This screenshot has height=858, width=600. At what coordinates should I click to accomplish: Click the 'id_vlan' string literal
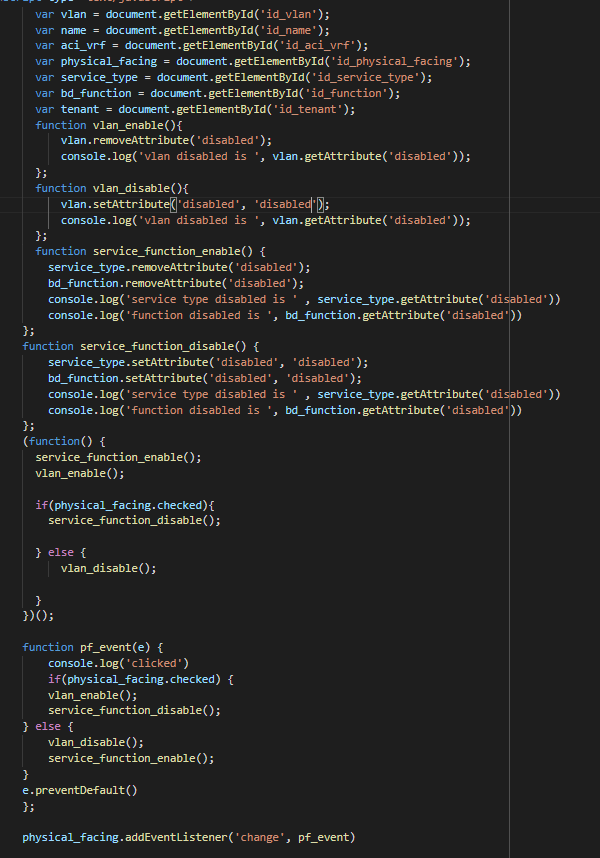click(288, 14)
